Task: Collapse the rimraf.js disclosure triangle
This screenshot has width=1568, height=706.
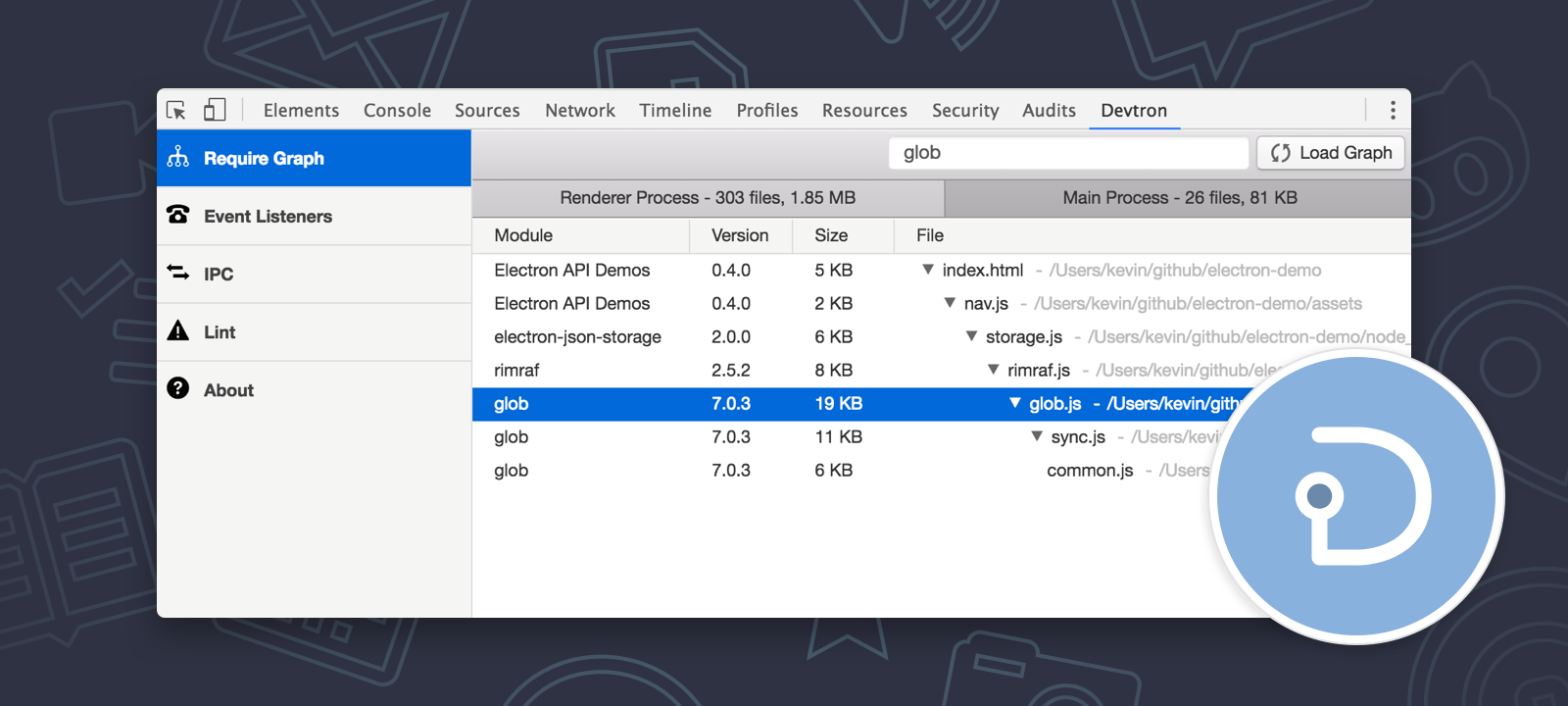Action: click(993, 370)
